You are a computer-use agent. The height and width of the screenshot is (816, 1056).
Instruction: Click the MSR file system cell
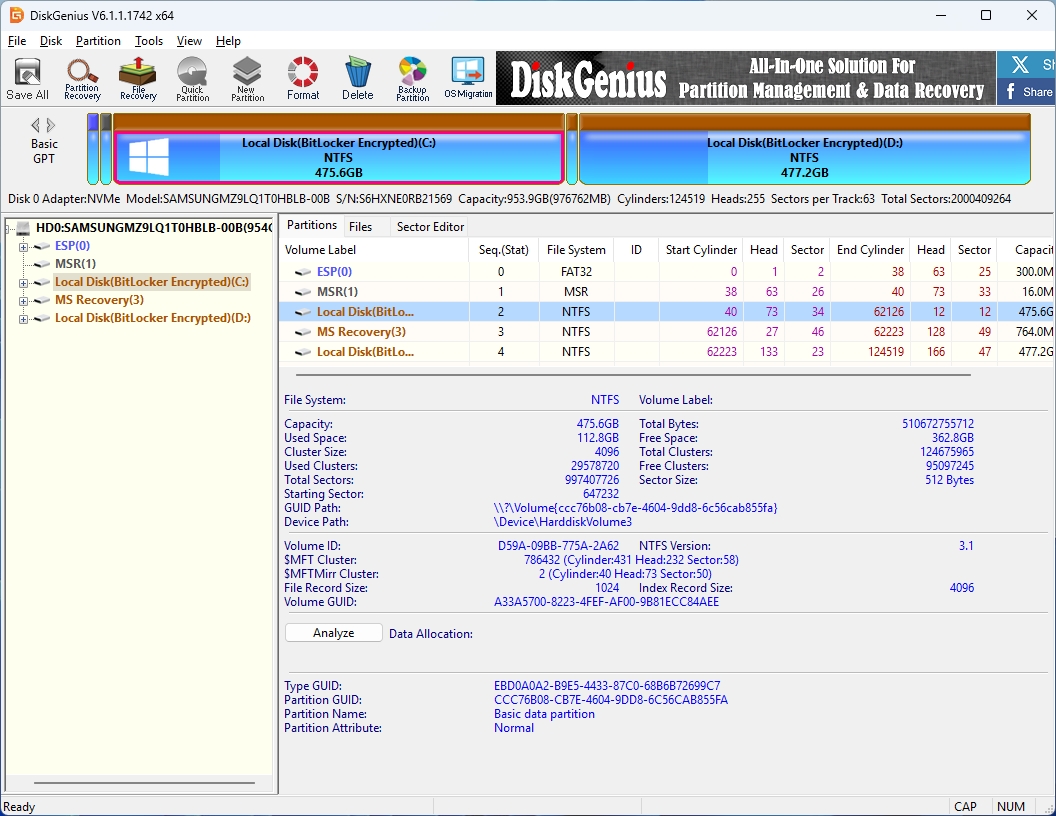tap(576, 292)
